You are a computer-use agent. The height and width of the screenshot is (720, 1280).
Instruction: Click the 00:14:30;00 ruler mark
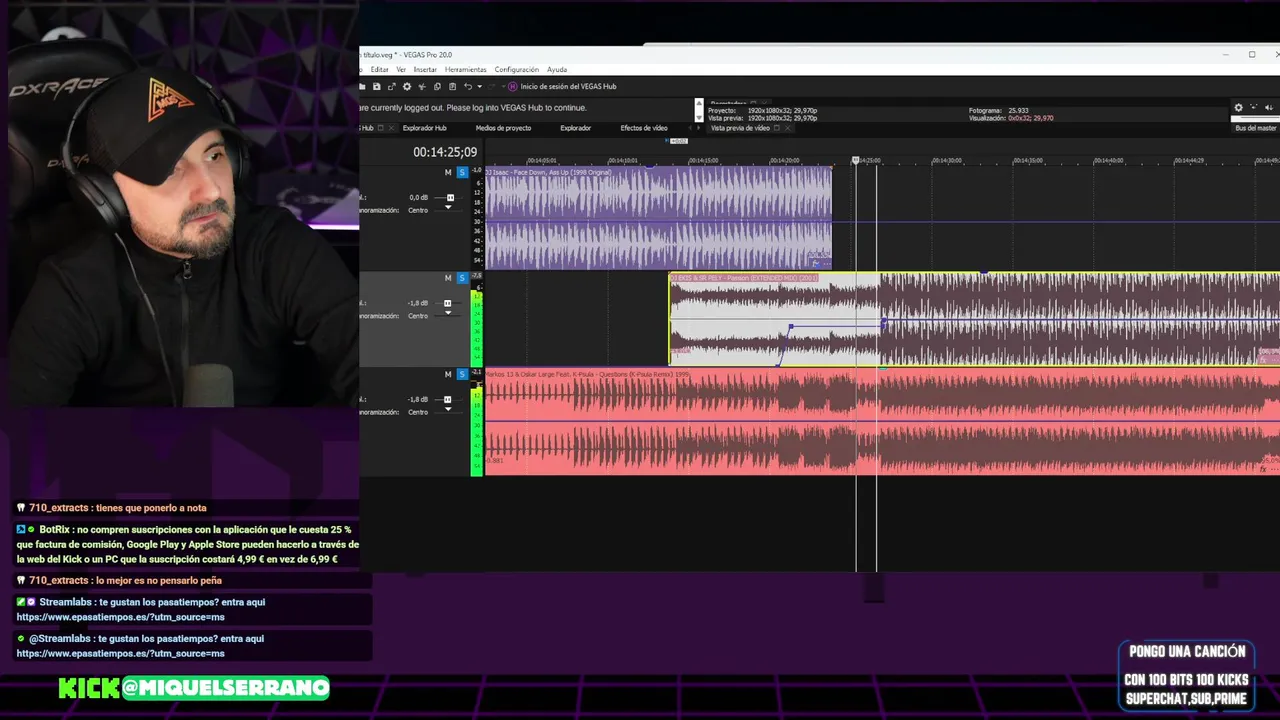(x=947, y=160)
